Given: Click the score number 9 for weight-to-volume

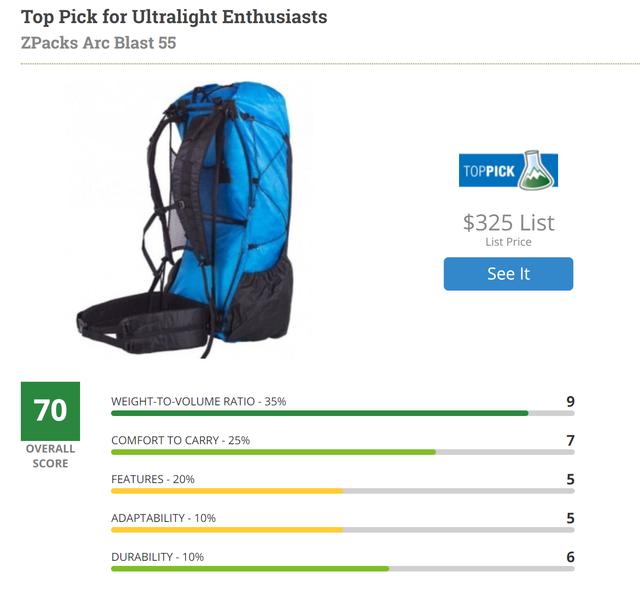Looking at the screenshot, I should (570, 402).
